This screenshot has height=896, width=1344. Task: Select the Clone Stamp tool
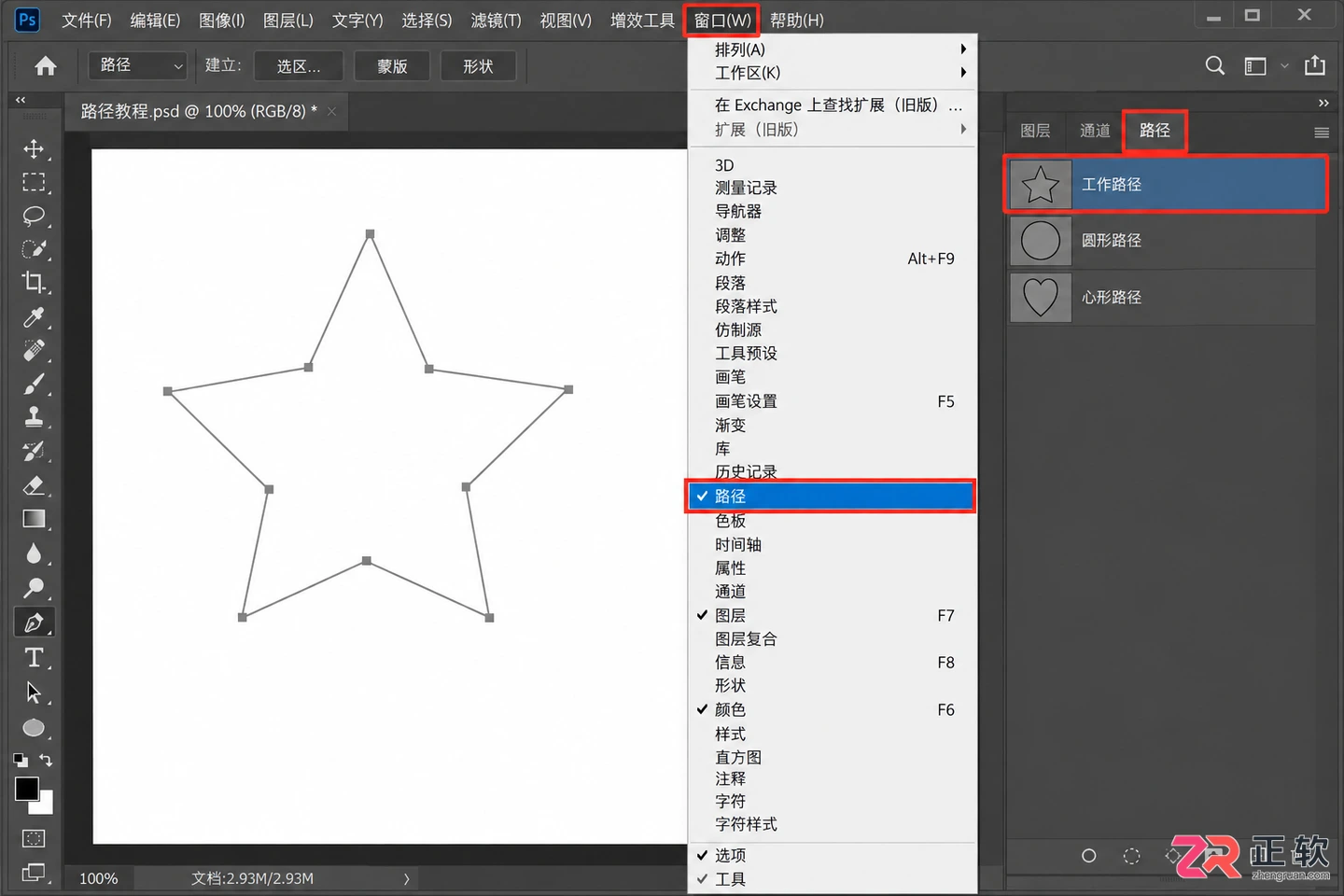click(x=34, y=417)
